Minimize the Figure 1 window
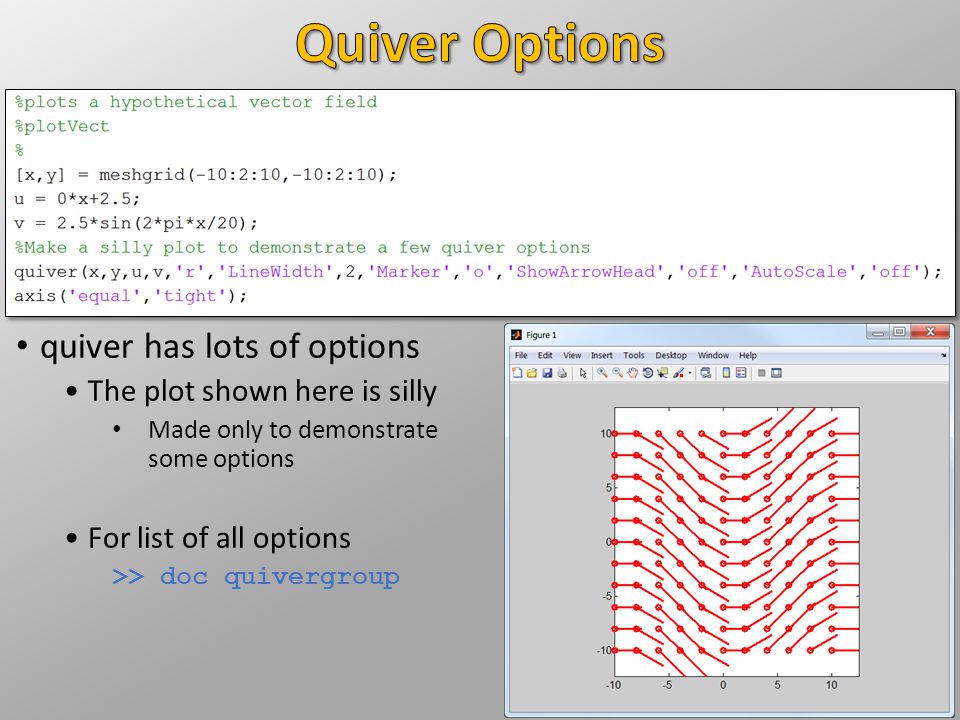 click(x=878, y=332)
